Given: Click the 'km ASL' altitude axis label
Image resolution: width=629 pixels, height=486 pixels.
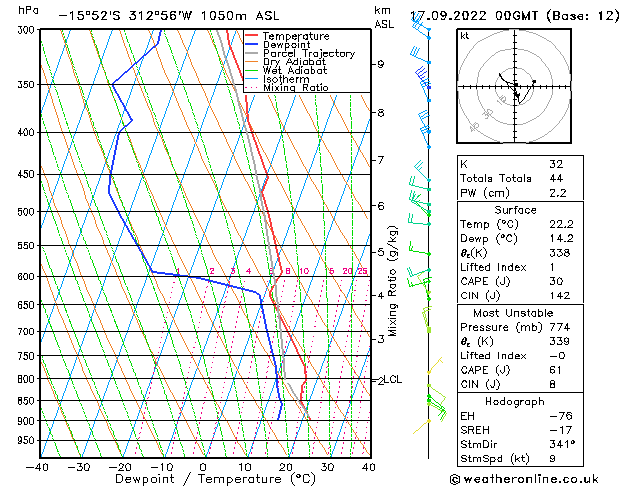Looking at the screenshot, I should coord(384,17).
